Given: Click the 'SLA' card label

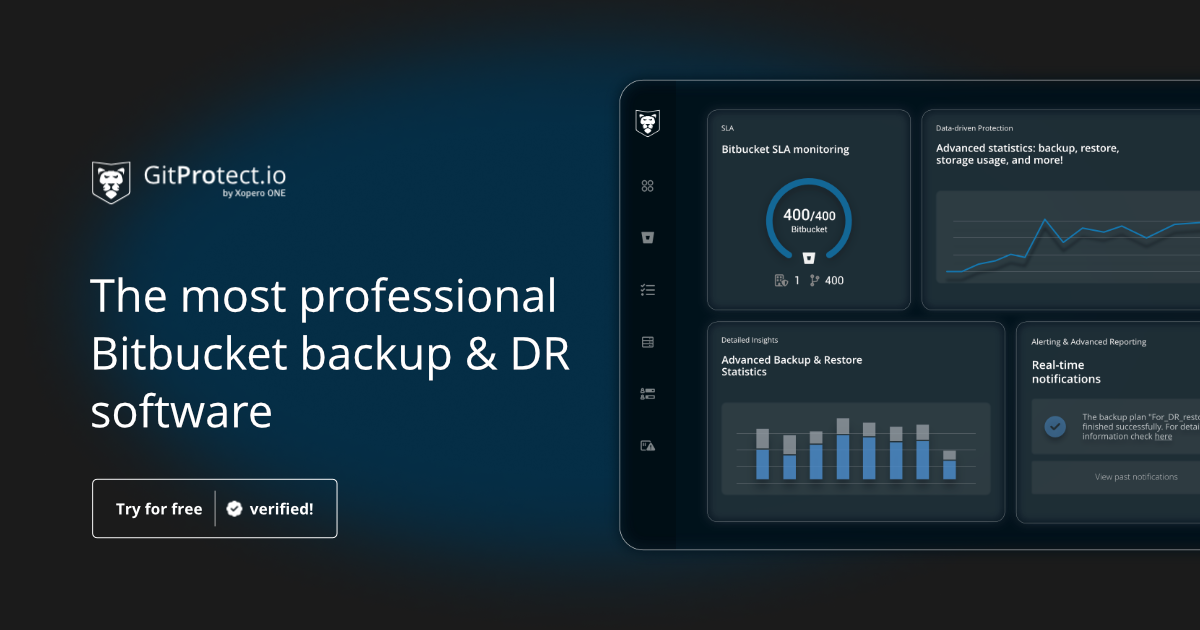Looking at the screenshot, I should pos(727,128).
